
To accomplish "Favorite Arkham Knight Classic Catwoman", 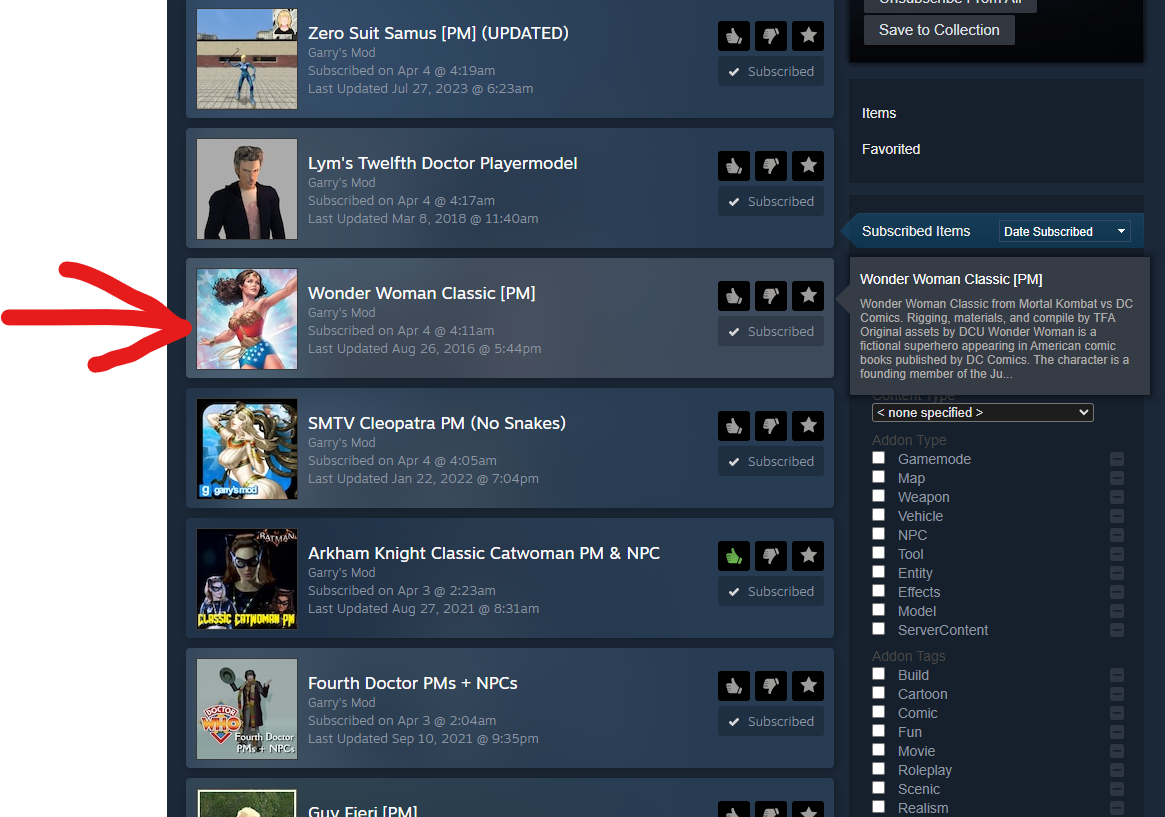I will coord(808,555).
